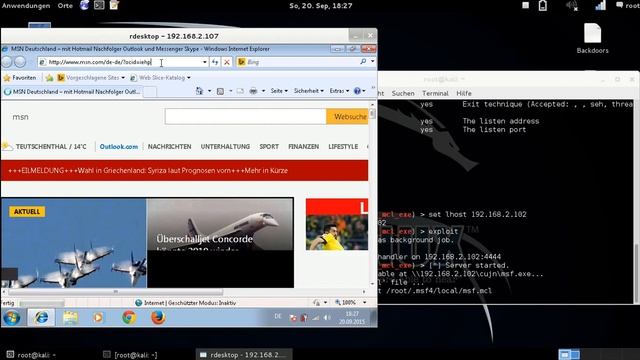The width and height of the screenshot is (640, 360).
Task: Click add to favorites bar icon
Action: tap(49, 78)
